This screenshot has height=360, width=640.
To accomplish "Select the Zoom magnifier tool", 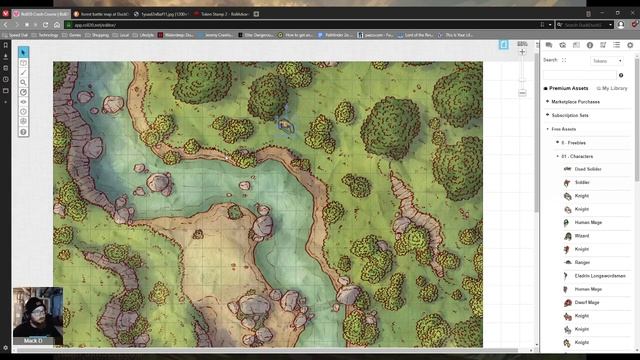I will tap(23, 82).
